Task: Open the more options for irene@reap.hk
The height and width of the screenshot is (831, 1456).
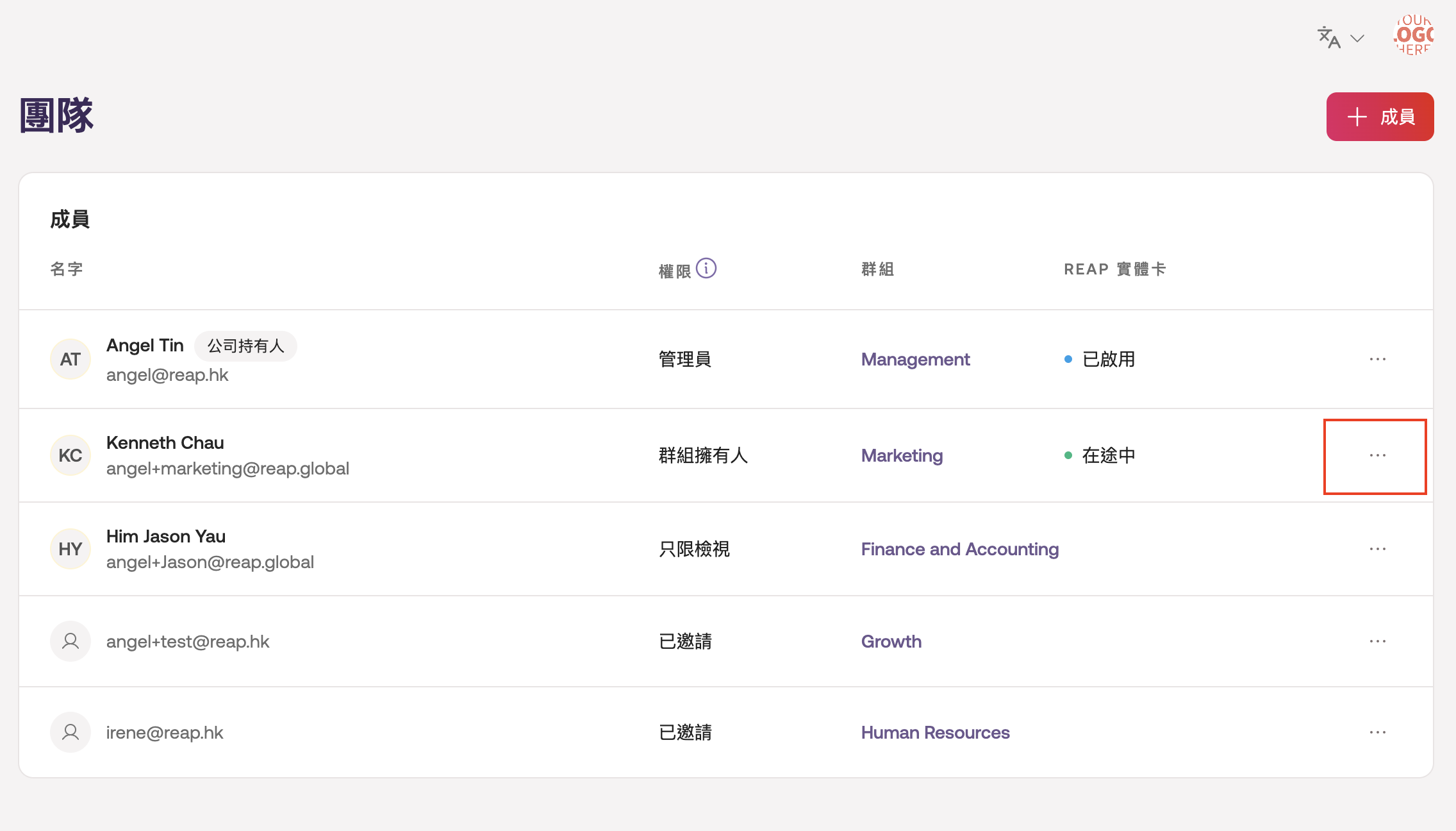Action: point(1377,732)
